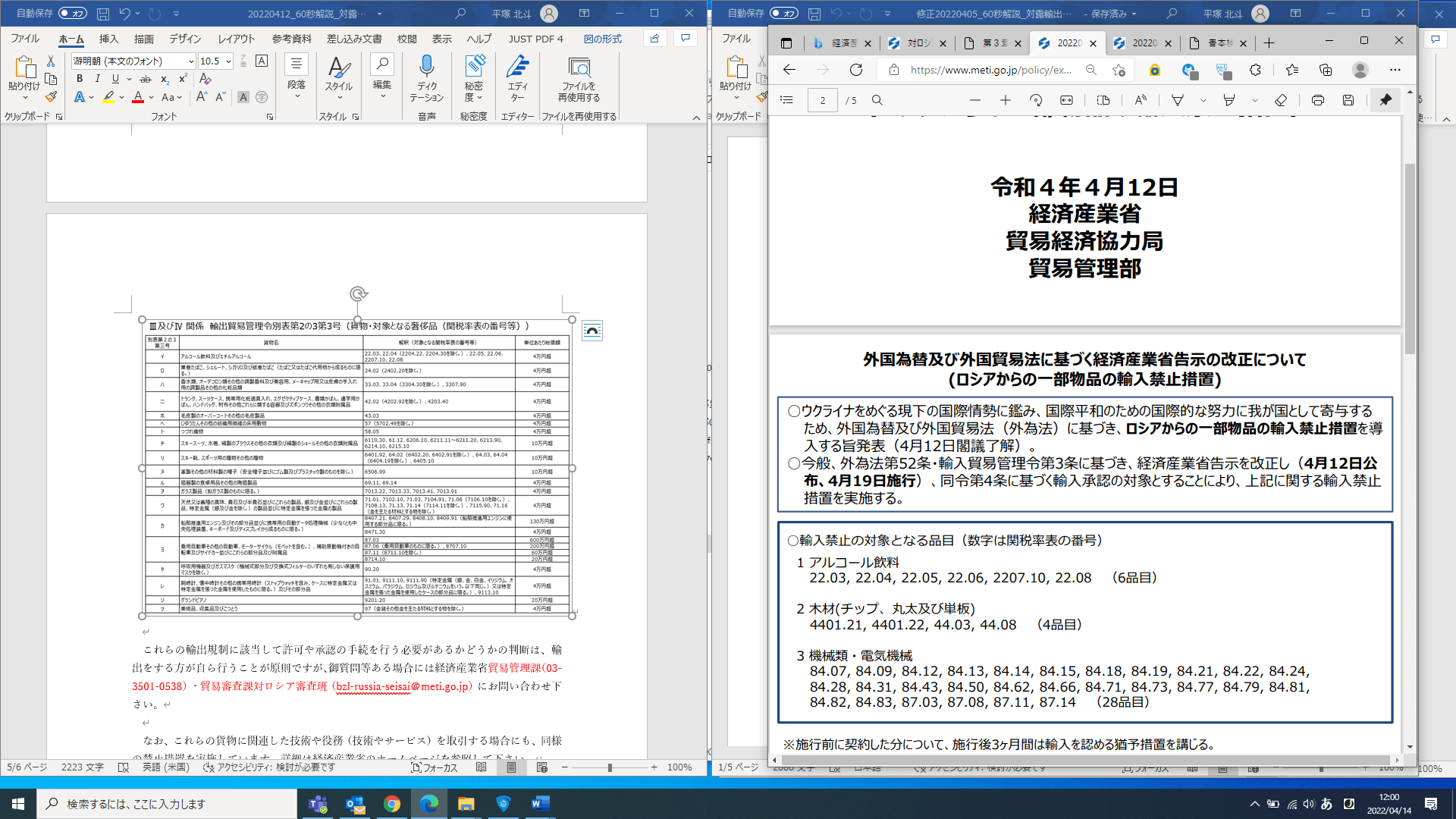This screenshot has width=1456, height=819.
Task: Click Undo arrow in left Word title bar
Action: click(125, 14)
